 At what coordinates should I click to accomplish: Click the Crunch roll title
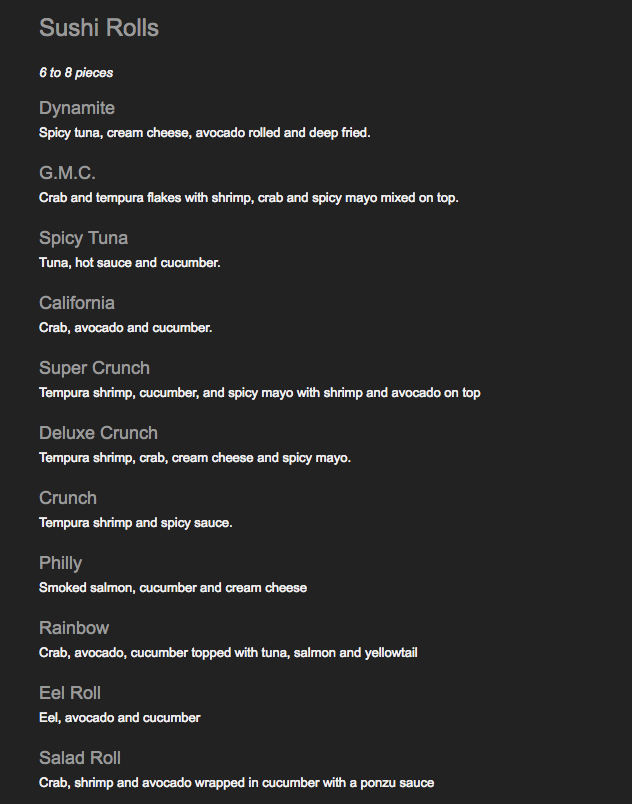68,498
